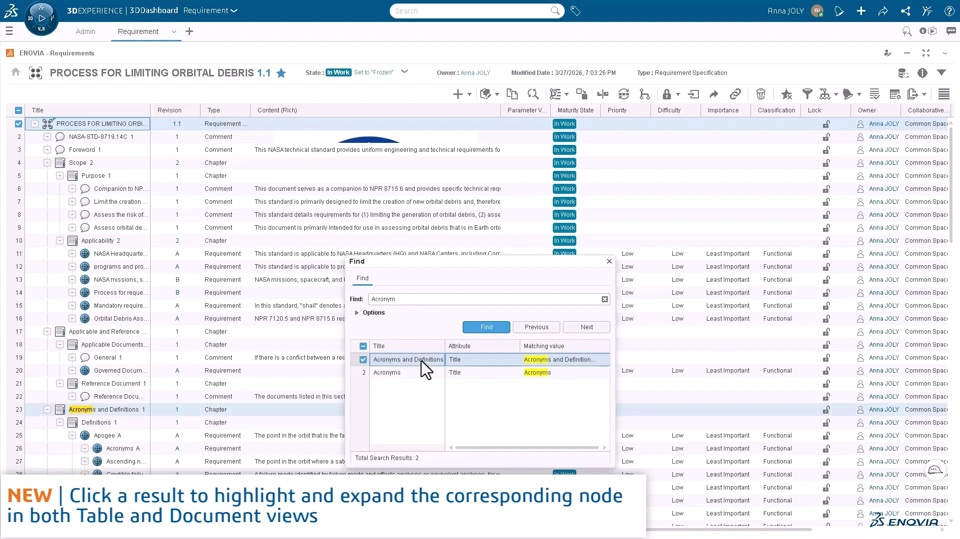Screen dimensions: 960x539
Task: Click the toolbar lock icon
Action: pyautogui.click(x=666, y=94)
